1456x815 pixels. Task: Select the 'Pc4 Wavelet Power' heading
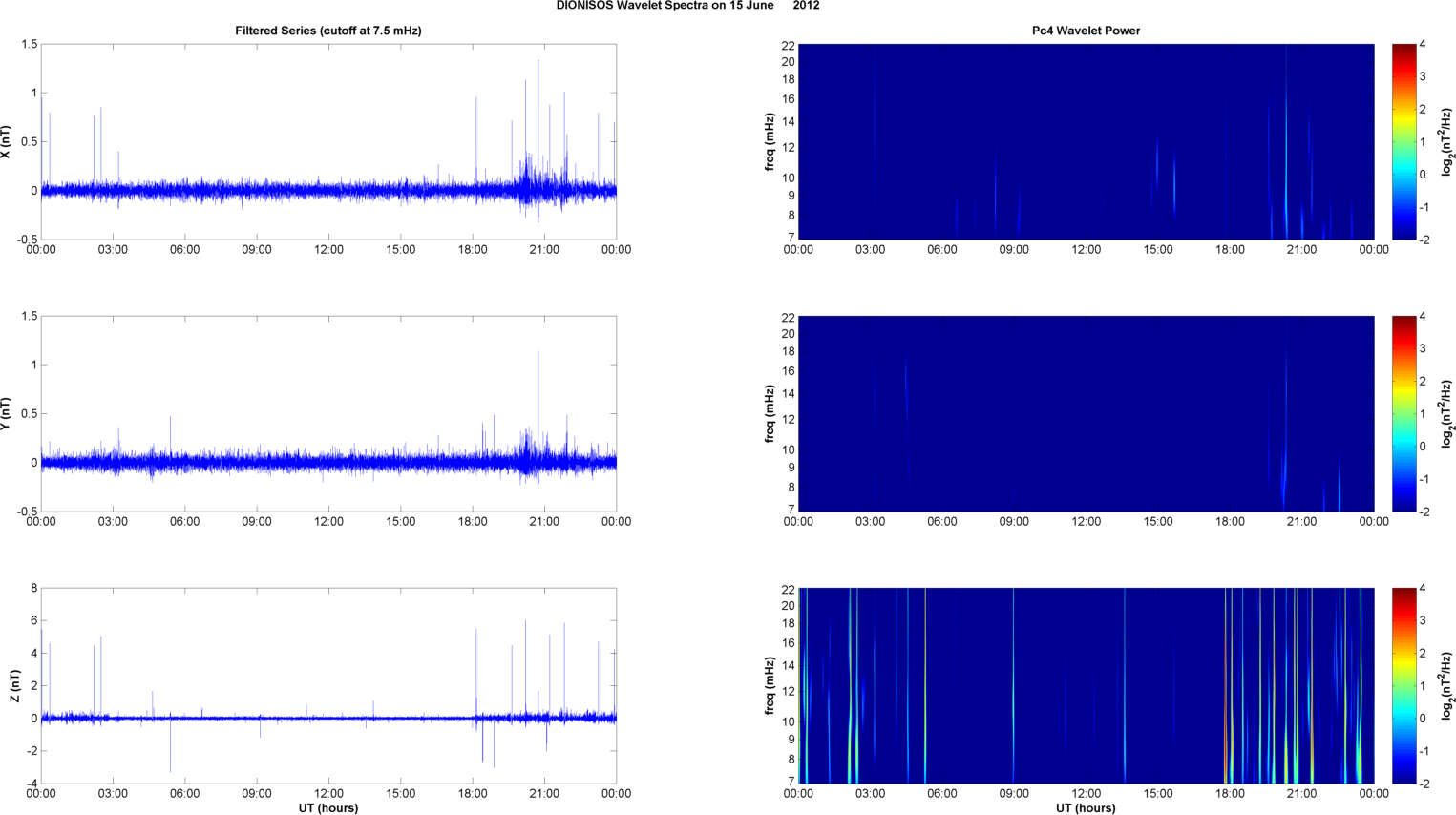click(x=1086, y=31)
